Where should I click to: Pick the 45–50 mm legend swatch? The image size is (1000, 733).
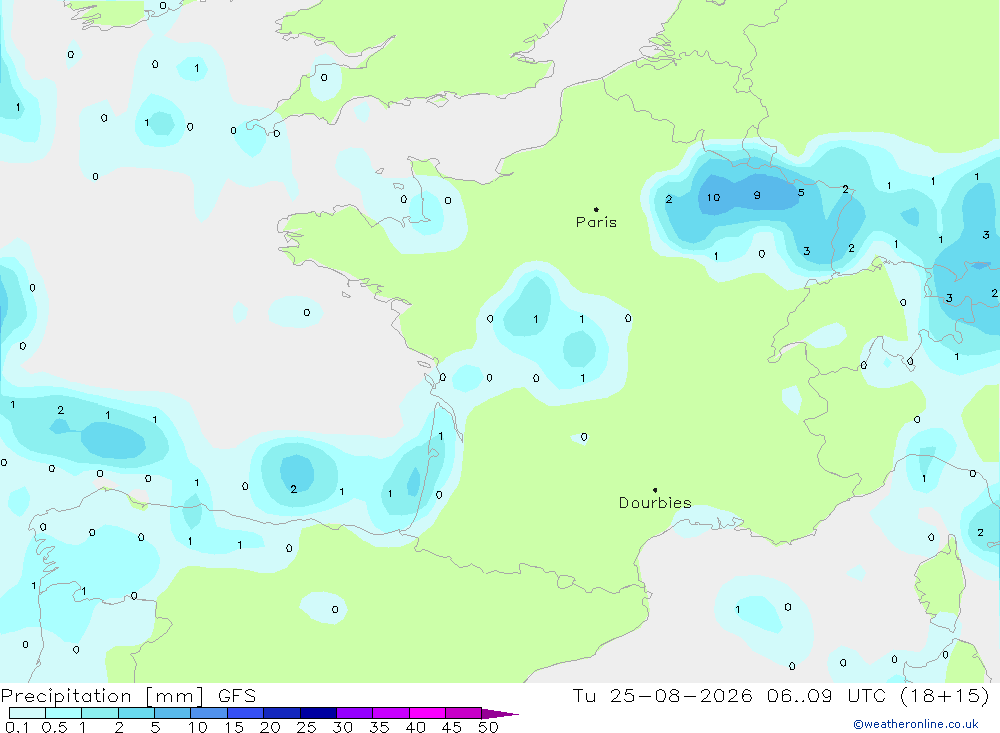(x=464, y=713)
